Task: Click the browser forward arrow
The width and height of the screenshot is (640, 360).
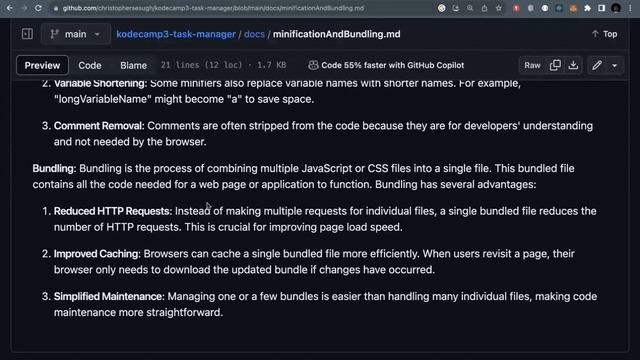Action: tap(24, 8)
